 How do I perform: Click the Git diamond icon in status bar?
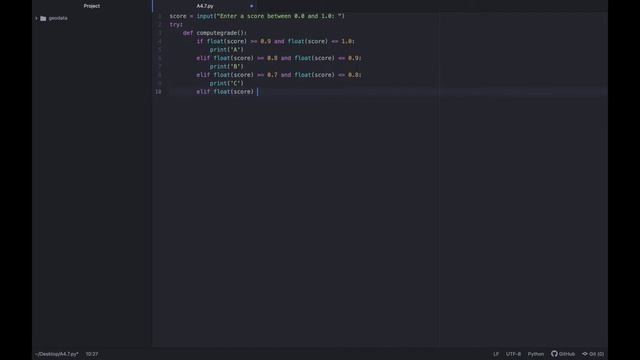(x=585, y=354)
